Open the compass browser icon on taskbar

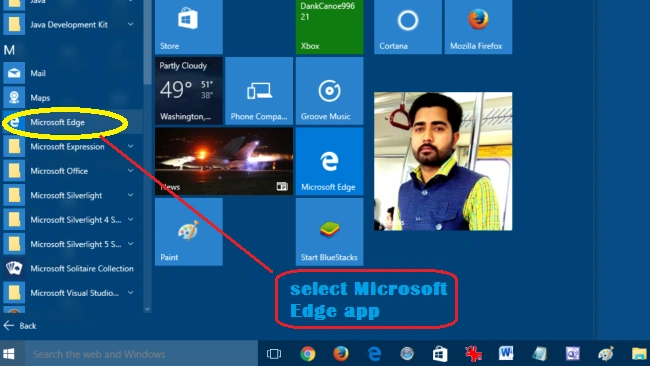407,354
